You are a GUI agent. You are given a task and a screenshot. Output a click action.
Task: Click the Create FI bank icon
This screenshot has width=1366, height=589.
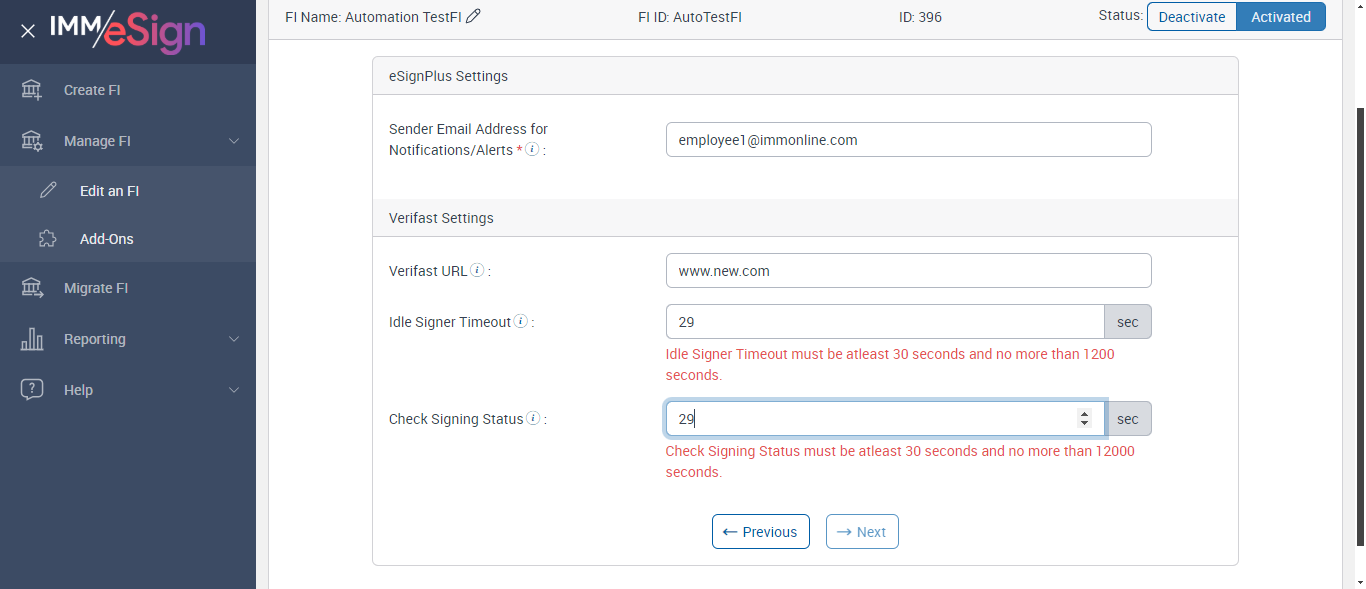click(x=32, y=90)
